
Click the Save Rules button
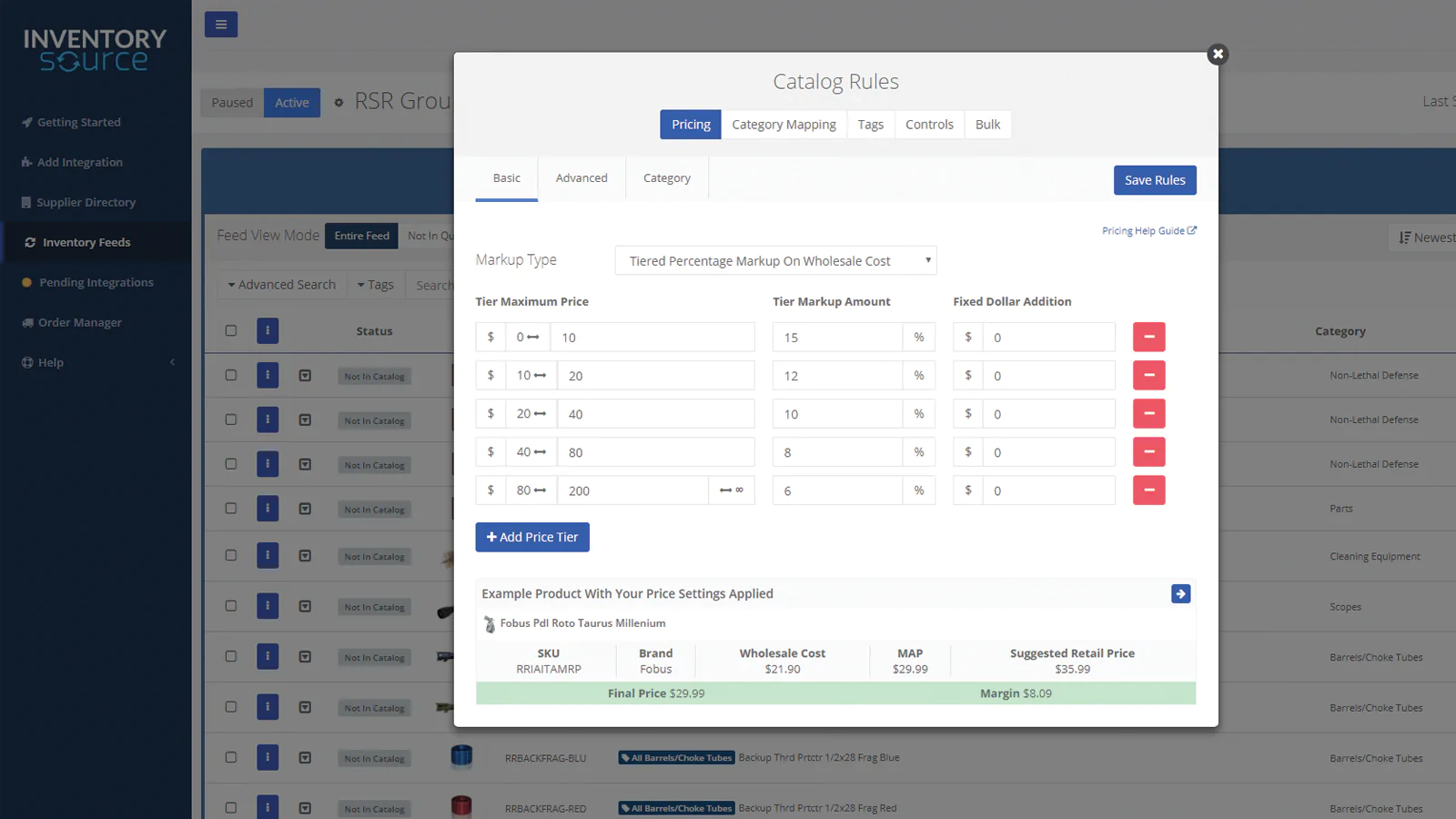tap(1155, 179)
